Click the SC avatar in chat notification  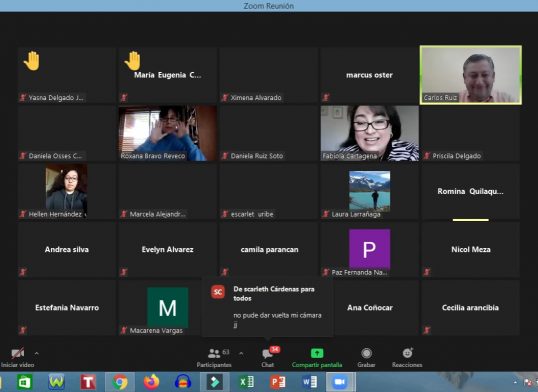218,292
